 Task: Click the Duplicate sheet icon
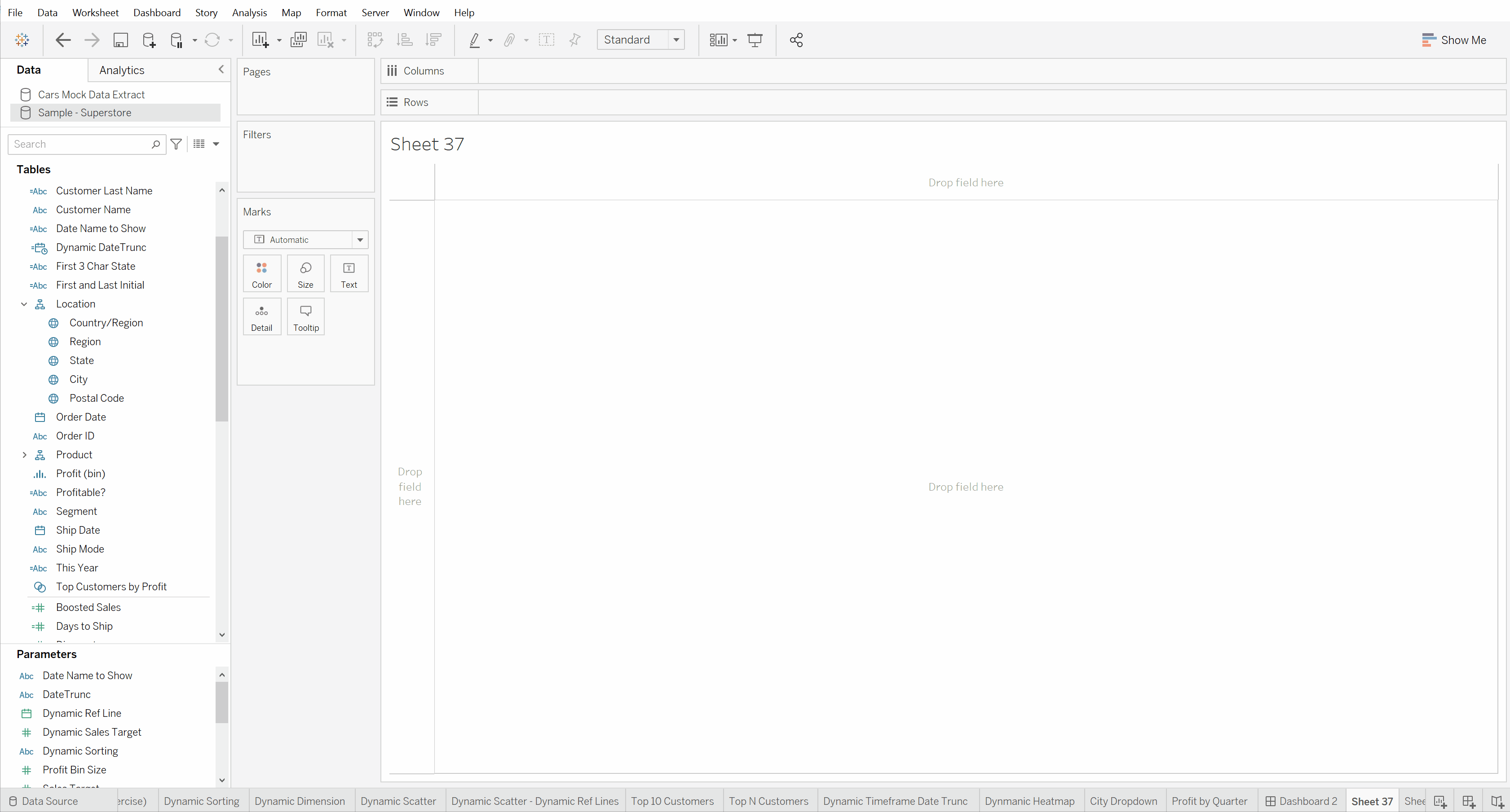[x=298, y=40]
